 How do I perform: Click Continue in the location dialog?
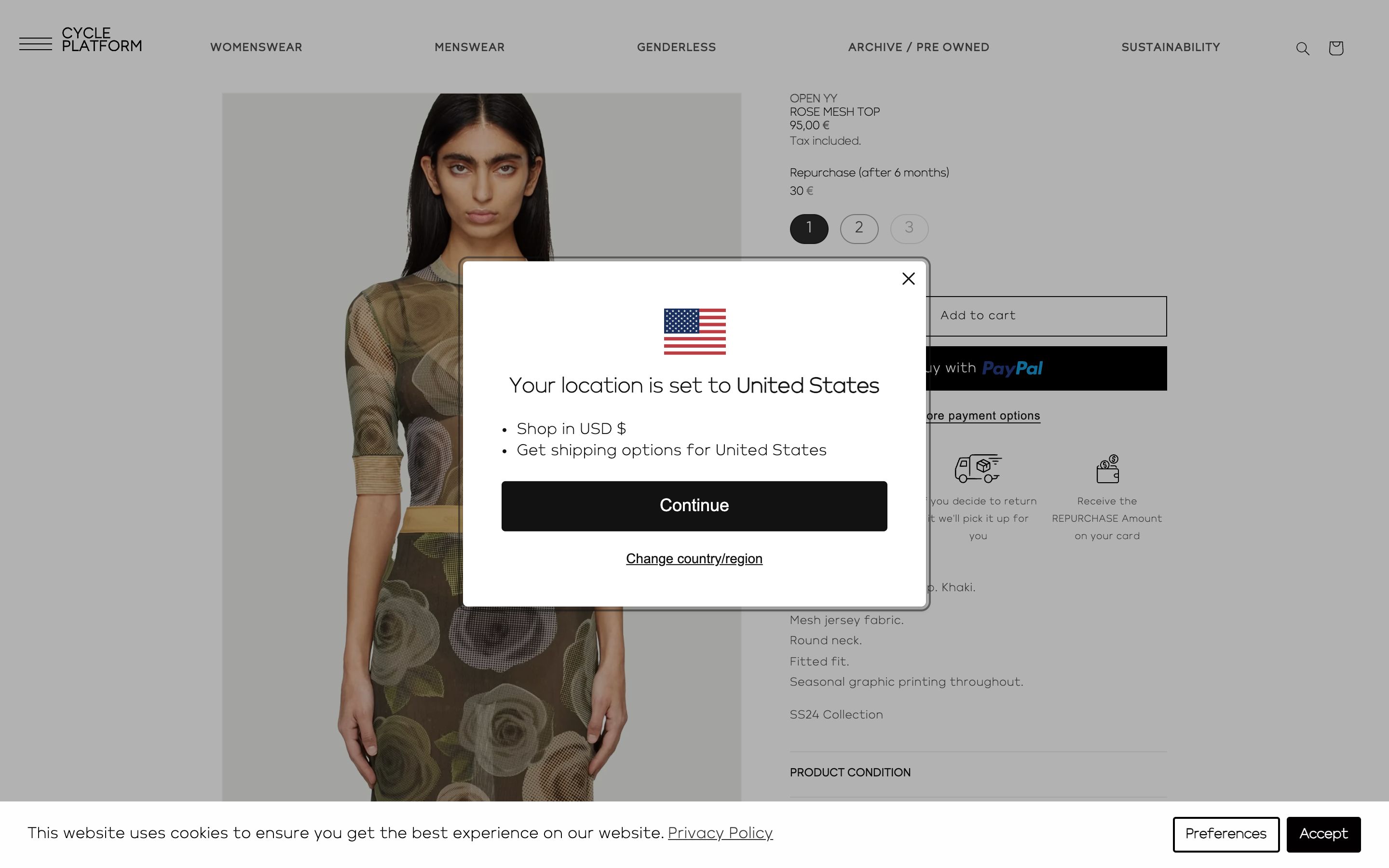coord(694,506)
